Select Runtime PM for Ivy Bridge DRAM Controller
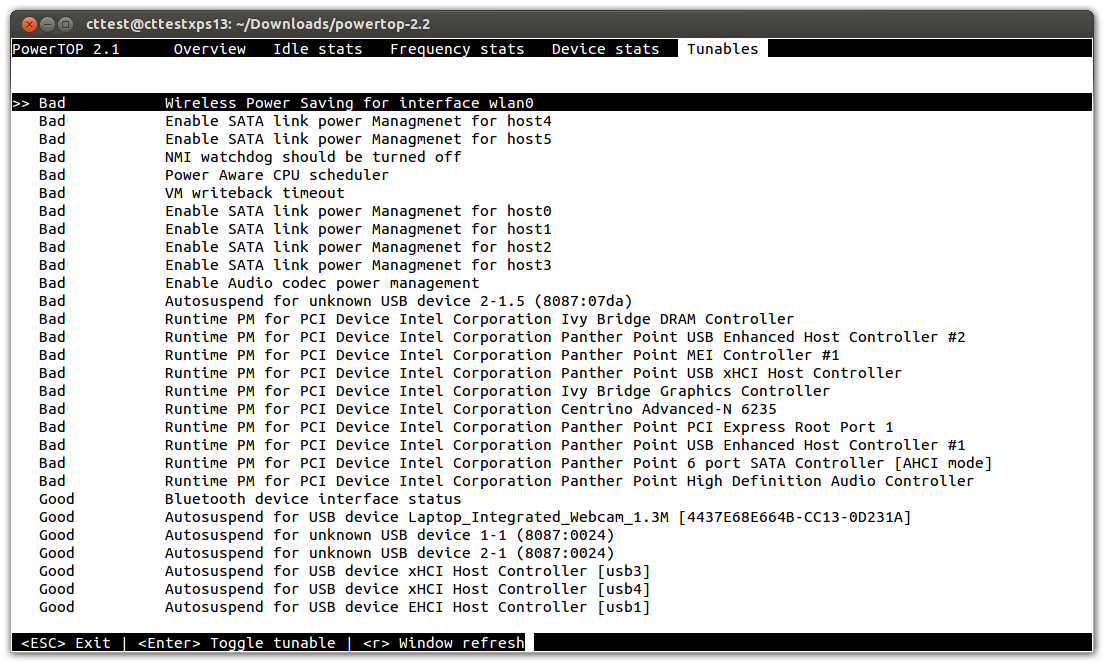This screenshot has width=1104, height=668. tap(552, 319)
